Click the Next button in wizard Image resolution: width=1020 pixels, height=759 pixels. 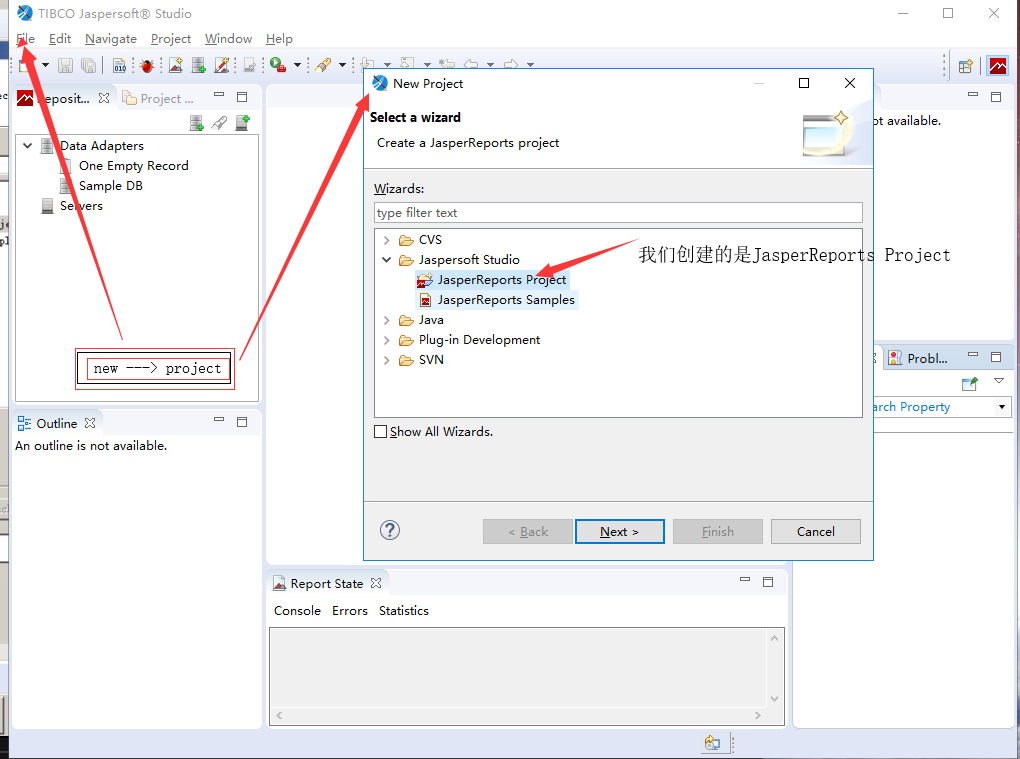[619, 531]
